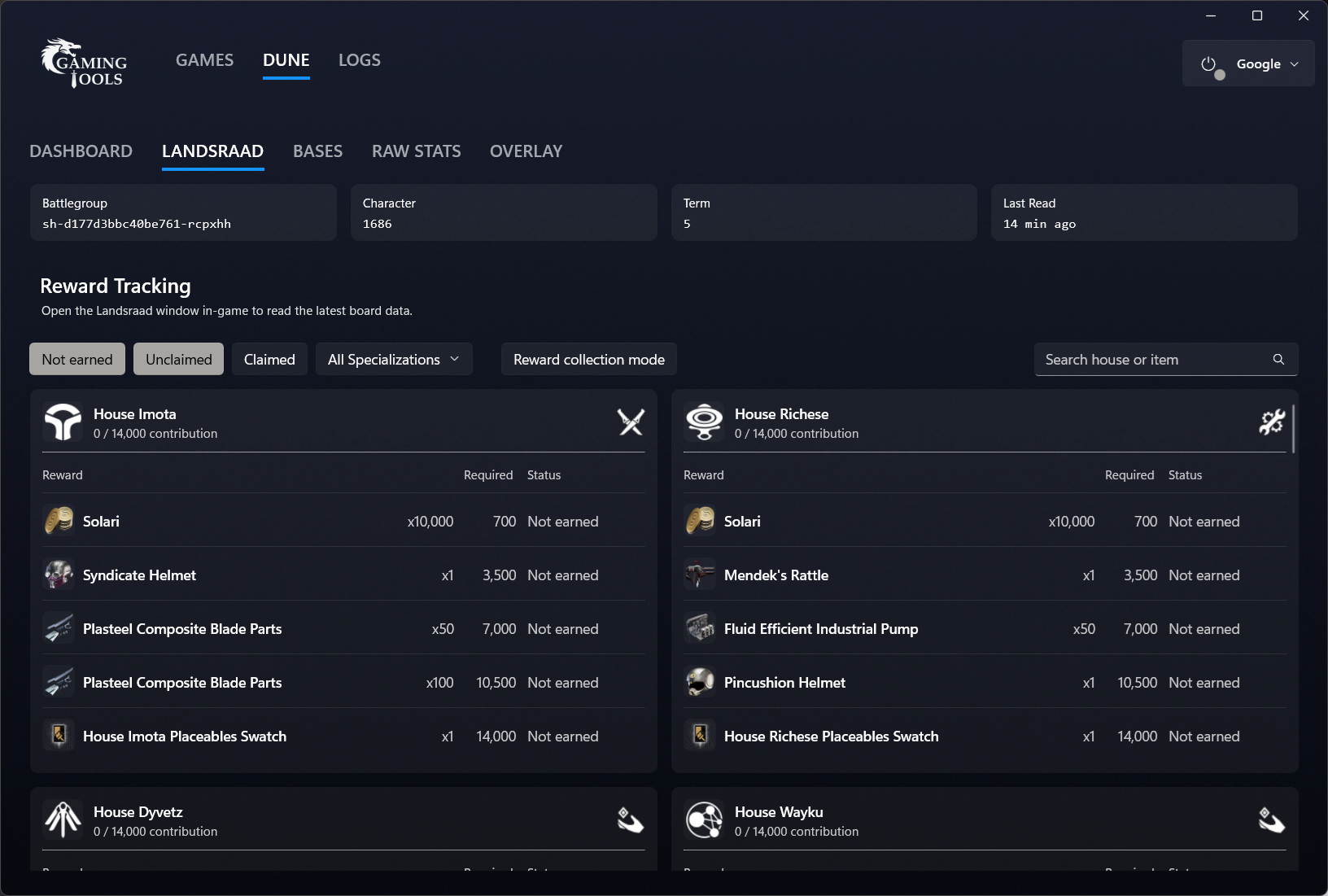Image resolution: width=1328 pixels, height=896 pixels.
Task: Select the LANDSRAAD tab
Action: 212,151
